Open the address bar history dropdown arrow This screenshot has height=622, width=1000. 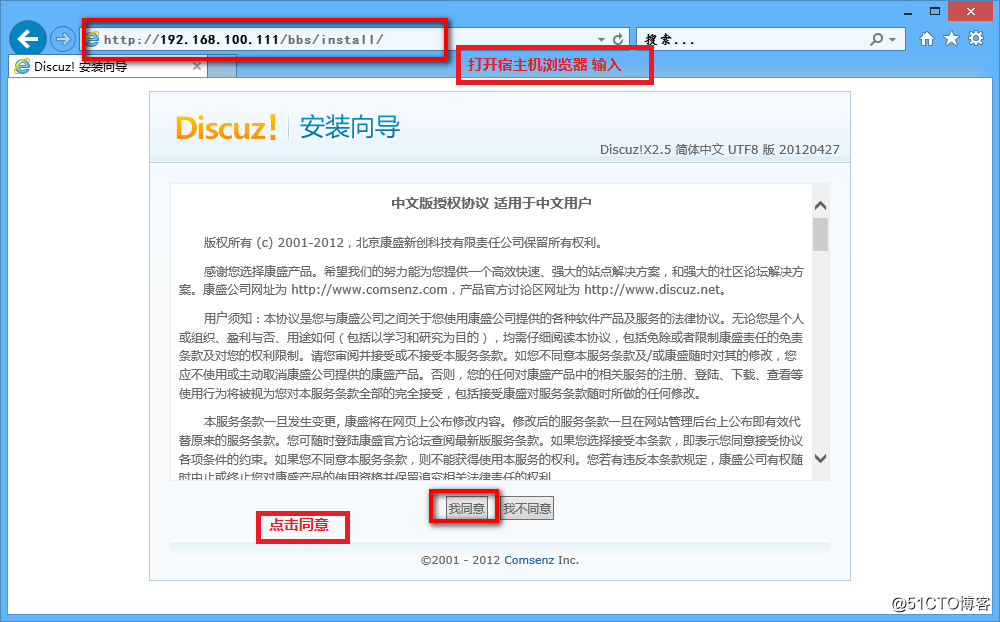pos(601,40)
